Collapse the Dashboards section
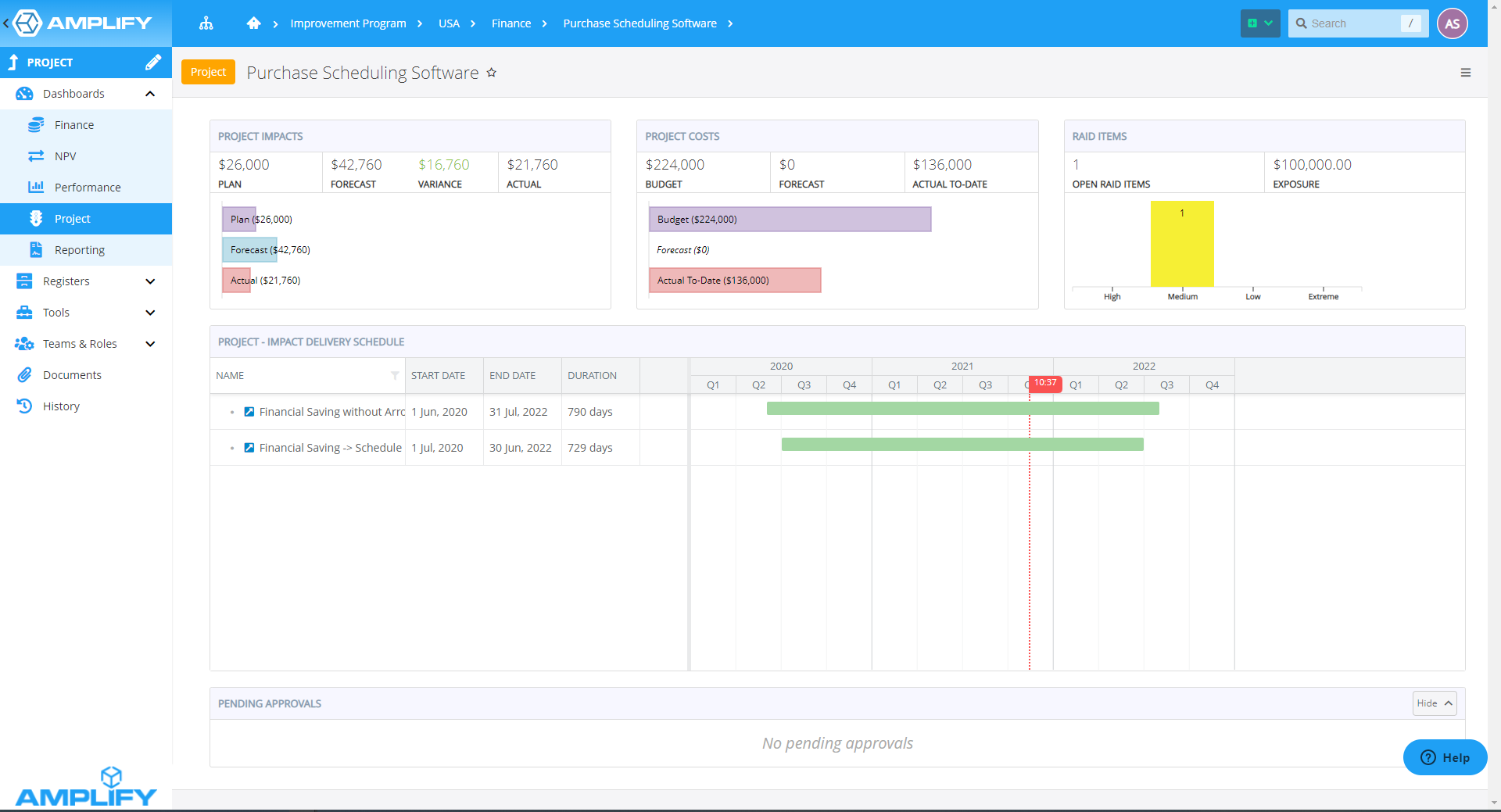This screenshot has width=1501, height=812. point(150,94)
